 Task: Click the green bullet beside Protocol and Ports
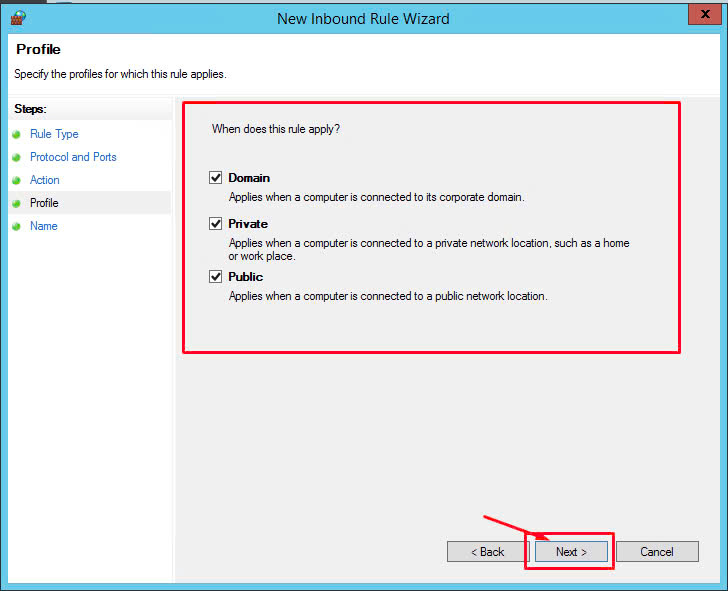point(17,157)
